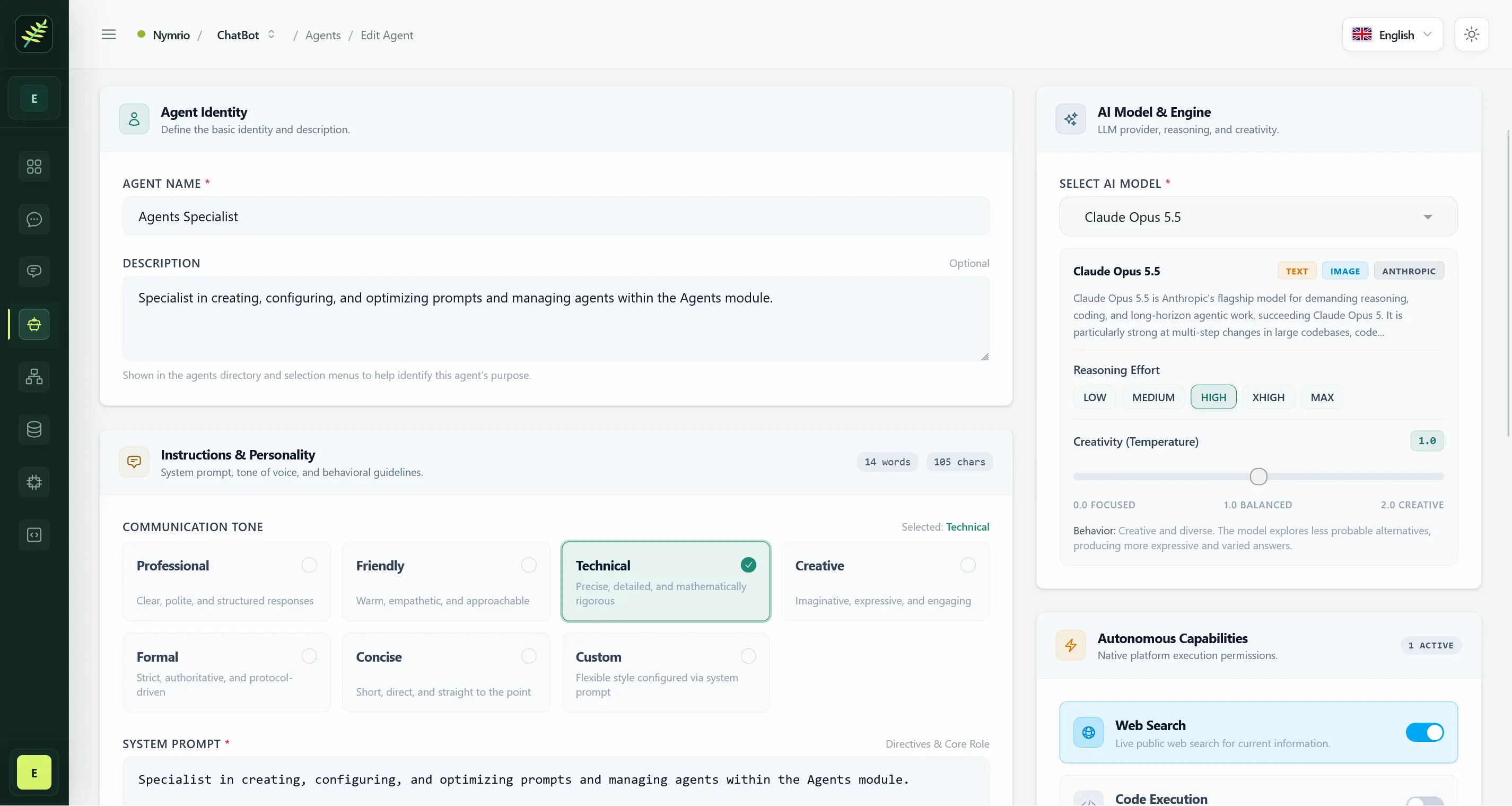Go to Agents breadcrumb link
The width and height of the screenshot is (1512, 806).
pyautogui.click(x=323, y=35)
